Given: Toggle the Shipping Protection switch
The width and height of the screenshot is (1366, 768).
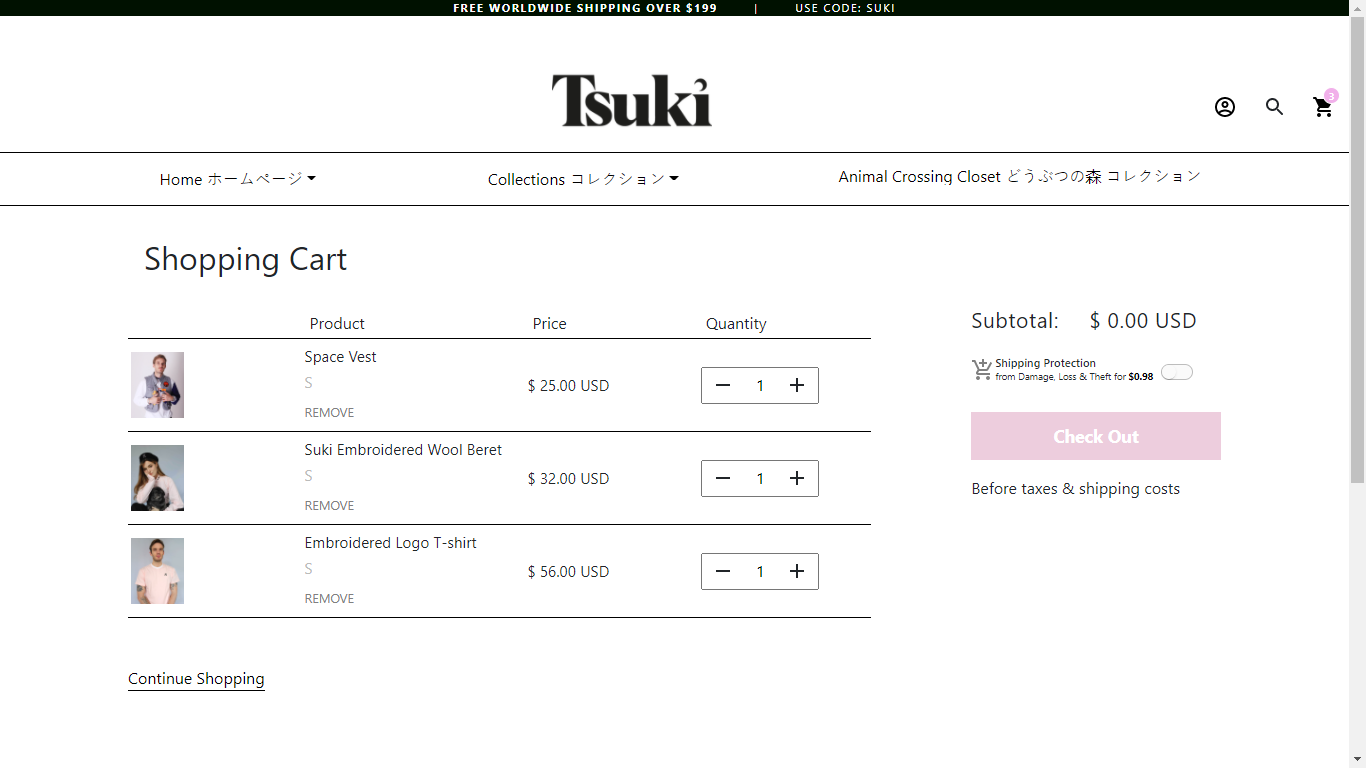Looking at the screenshot, I should (1177, 372).
